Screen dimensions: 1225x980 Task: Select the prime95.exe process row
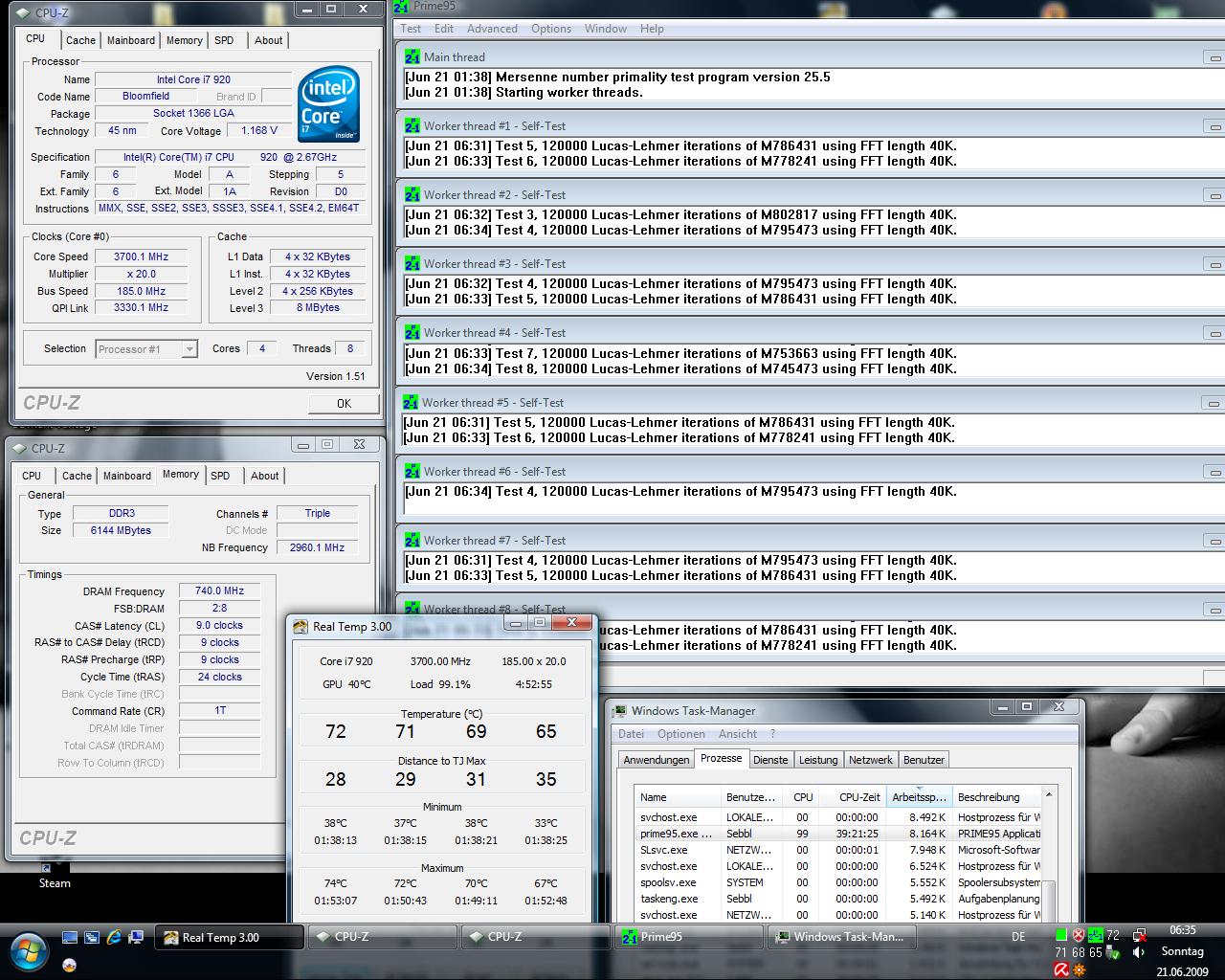(838, 834)
